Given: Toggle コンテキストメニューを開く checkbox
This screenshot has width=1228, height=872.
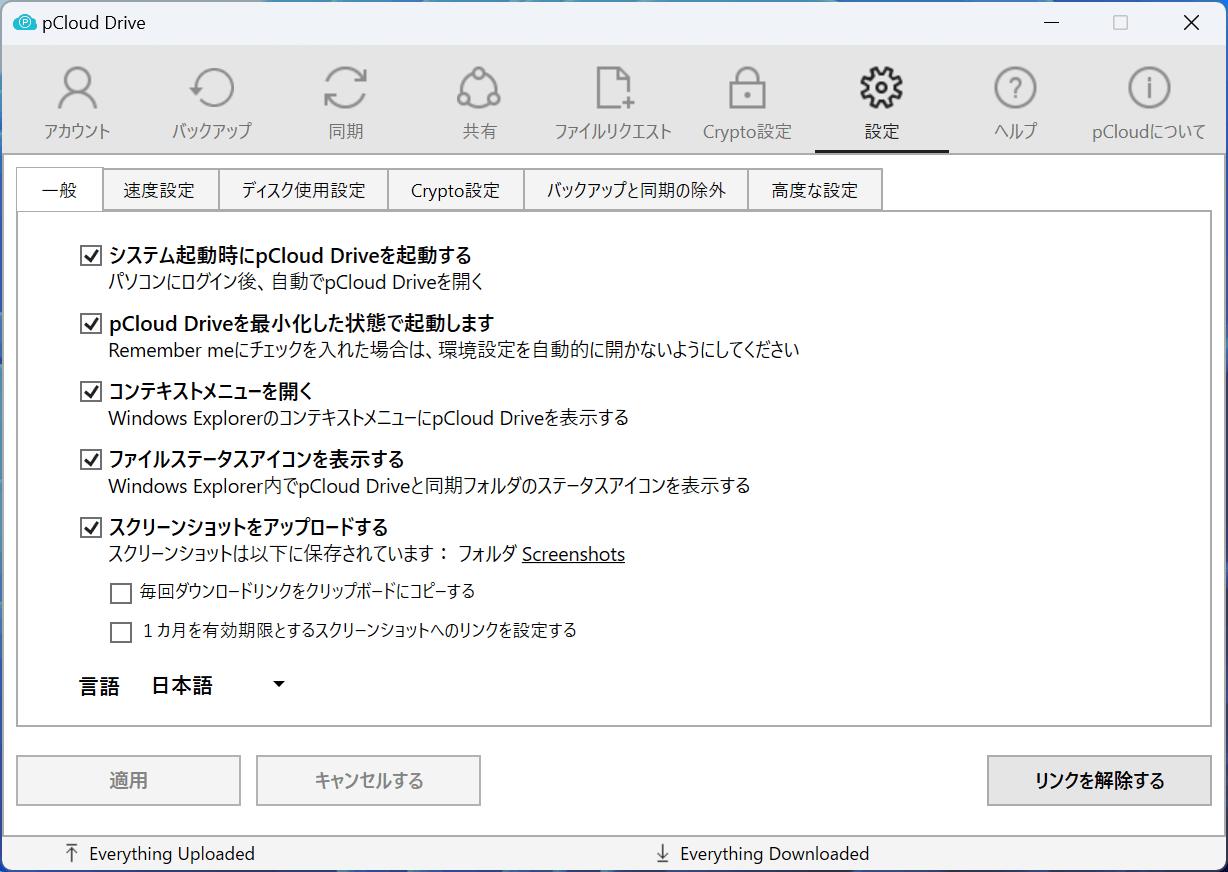Looking at the screenshot, I should tap(91, 391).
